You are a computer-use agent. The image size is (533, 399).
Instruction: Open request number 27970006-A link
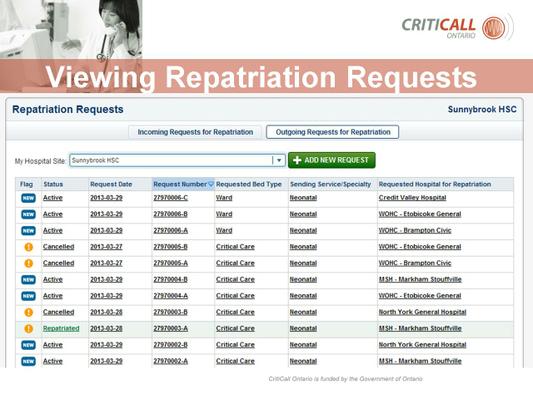pyautogui.click(x=170, y=230)
